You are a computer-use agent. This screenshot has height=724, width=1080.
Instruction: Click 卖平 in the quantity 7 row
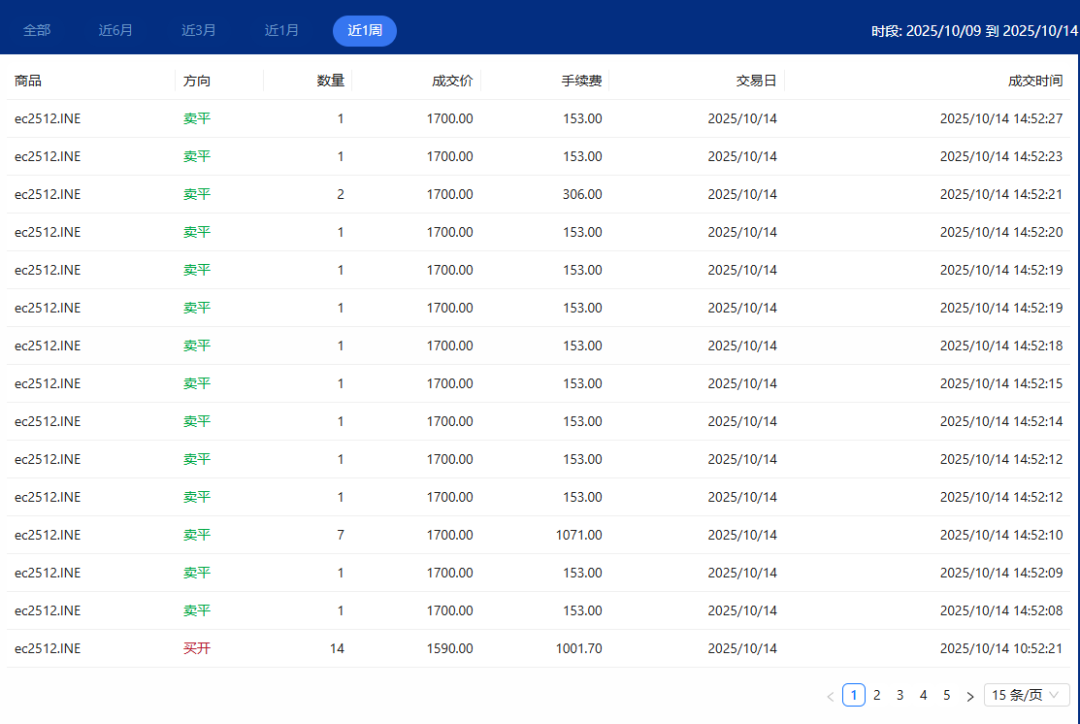point(197,535)
